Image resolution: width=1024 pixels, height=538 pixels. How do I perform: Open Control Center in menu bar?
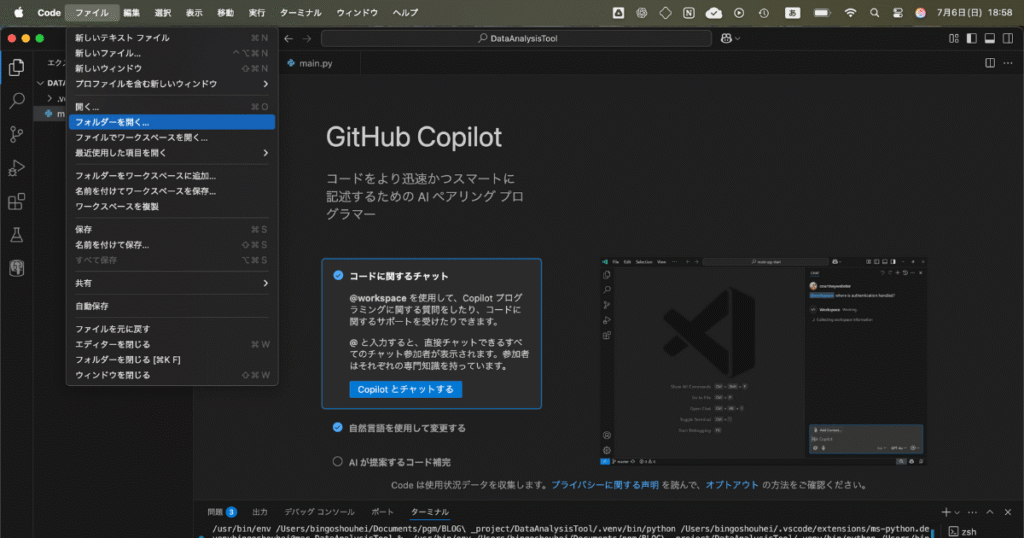[898, 12]
